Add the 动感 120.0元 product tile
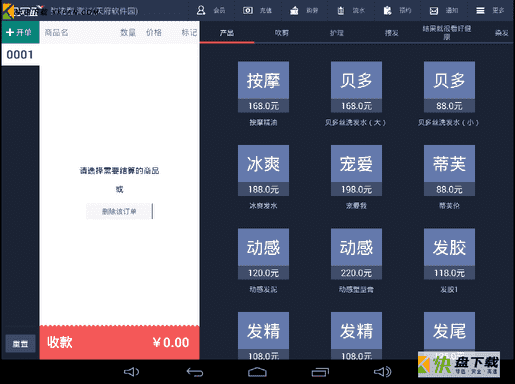Screen dimensions: 515x384 (x=263, y=254)
